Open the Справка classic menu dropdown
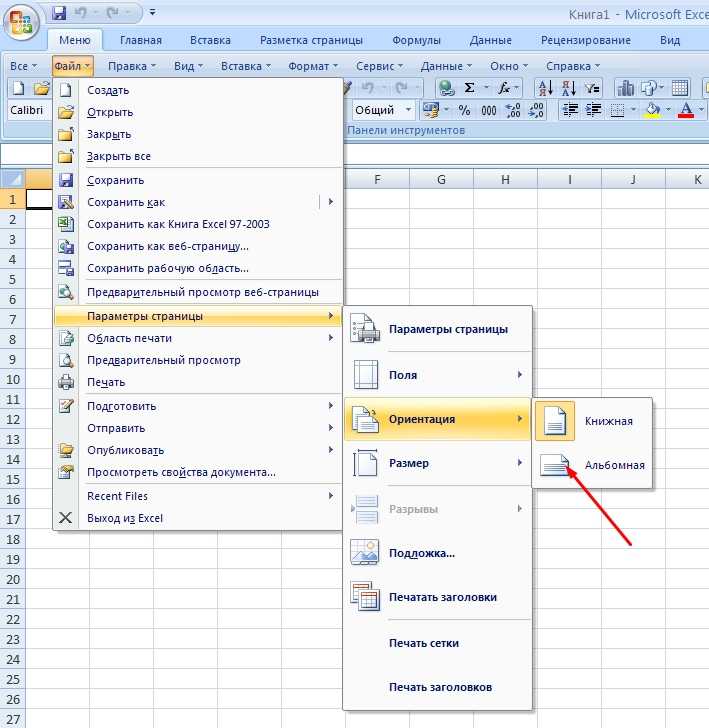The width and height of the screenshot is (709, 728). pos(573,66)
